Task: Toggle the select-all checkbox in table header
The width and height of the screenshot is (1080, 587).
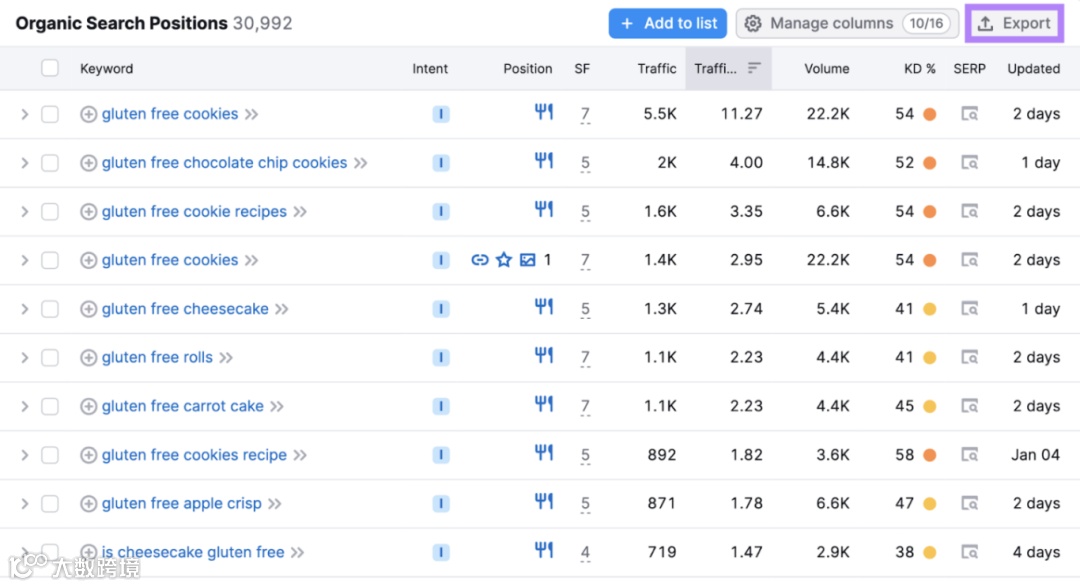Action: [50, 68]
